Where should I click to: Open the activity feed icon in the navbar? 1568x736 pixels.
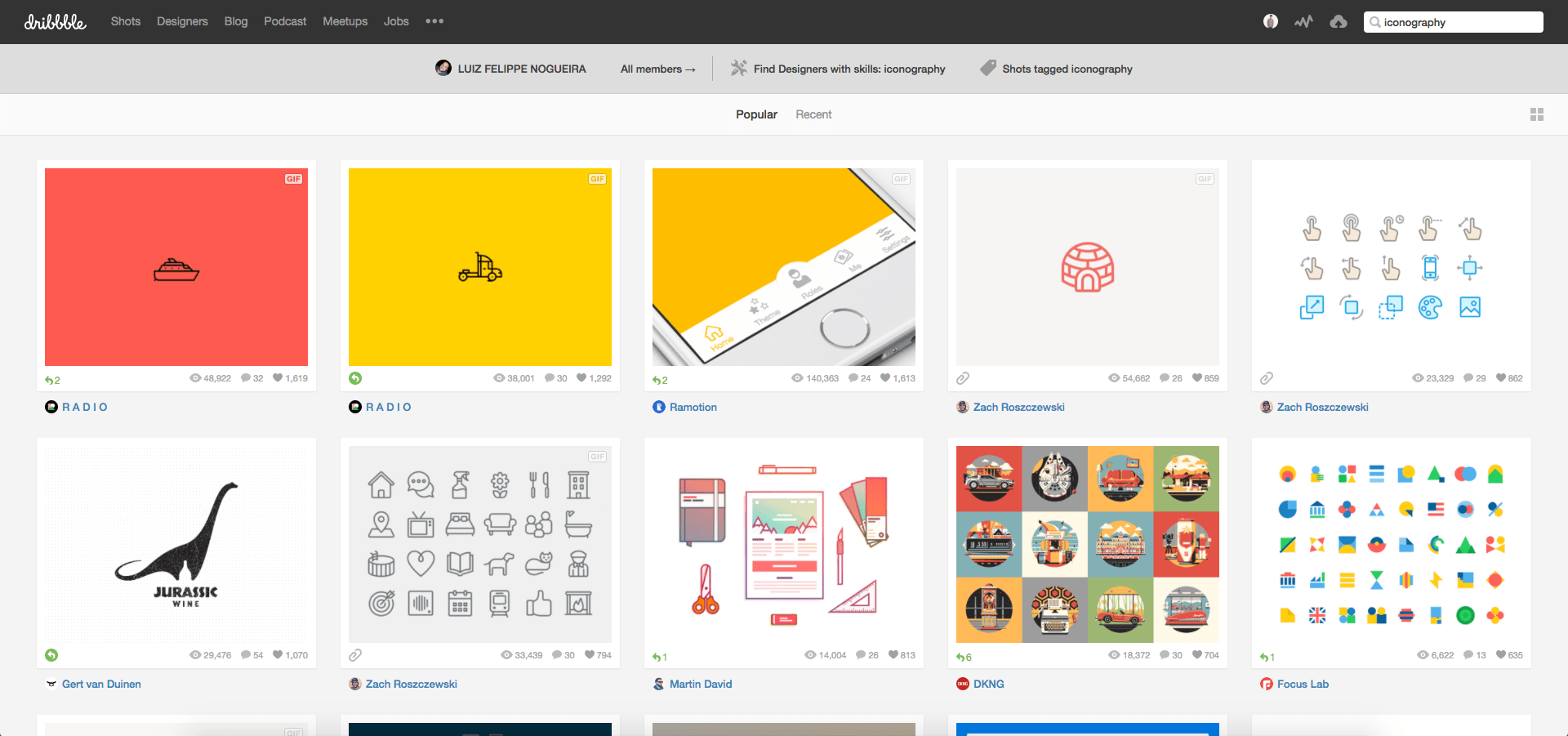(x=1303, y=21)
